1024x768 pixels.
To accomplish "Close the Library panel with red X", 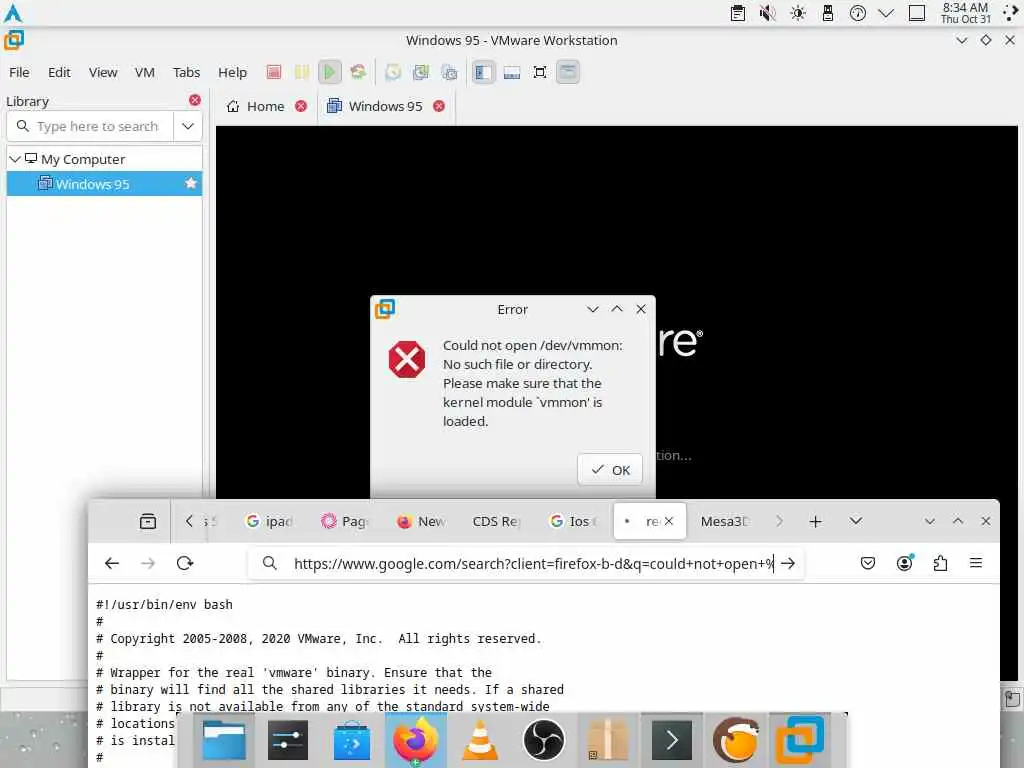I will (195, 100).
